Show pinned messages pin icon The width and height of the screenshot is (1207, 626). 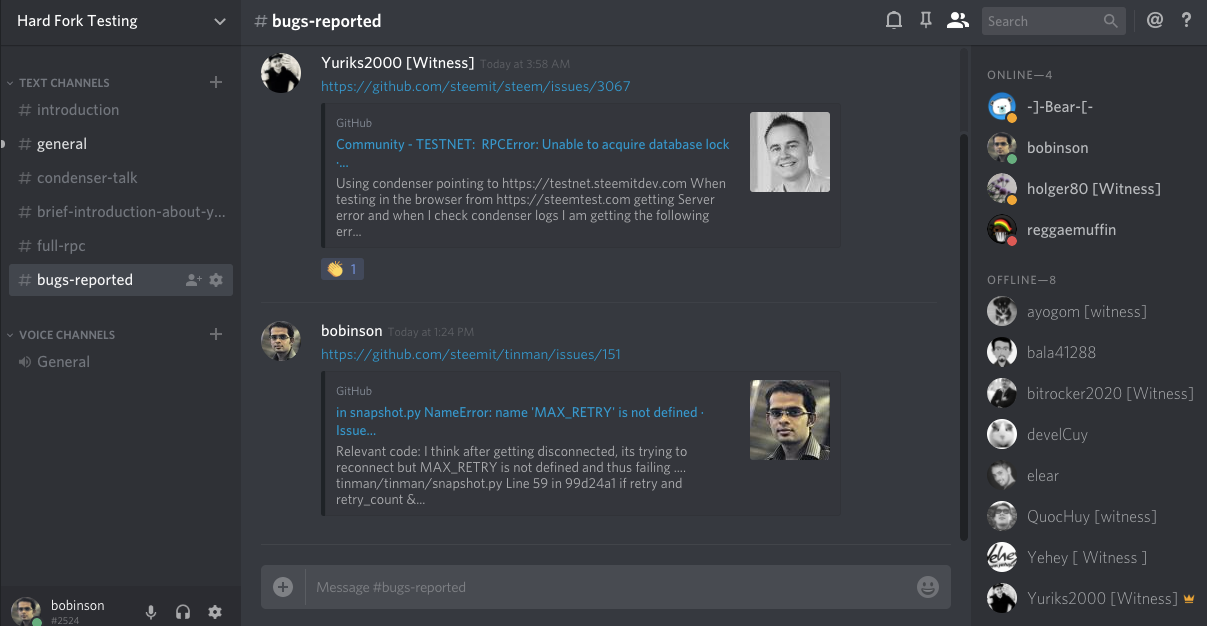pos(926,21)
